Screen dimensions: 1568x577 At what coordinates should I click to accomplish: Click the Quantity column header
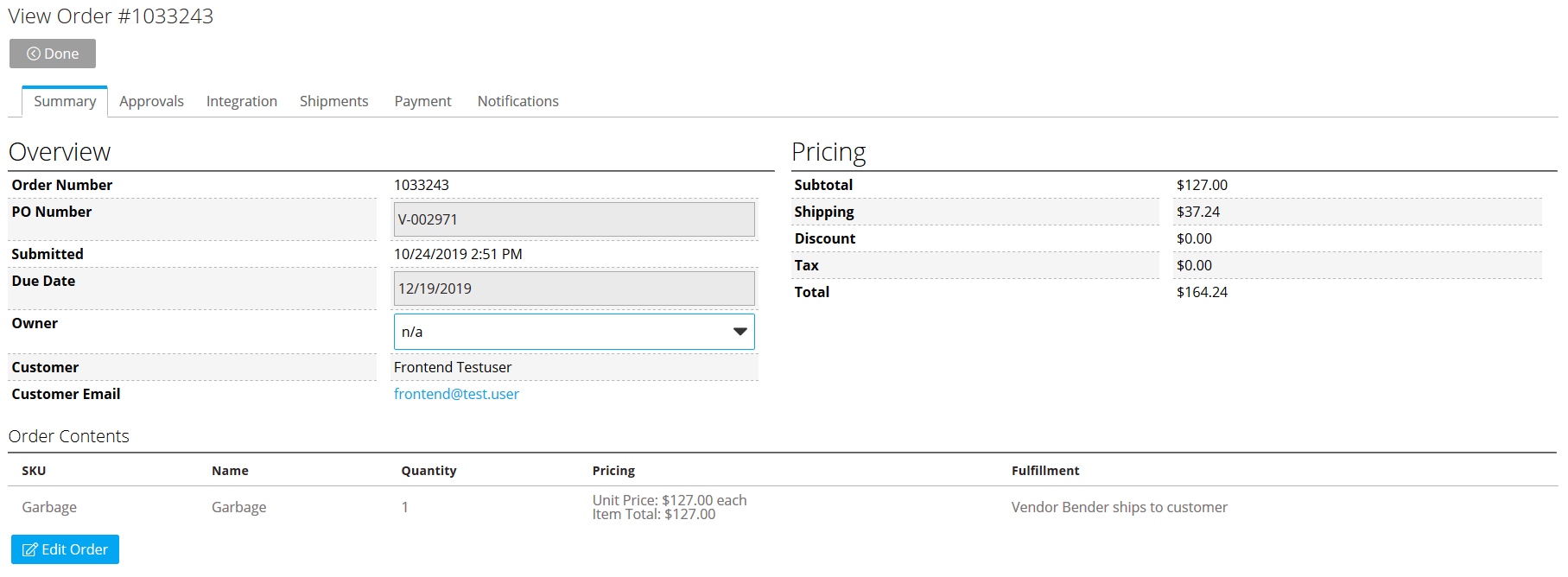click(429, 471)
